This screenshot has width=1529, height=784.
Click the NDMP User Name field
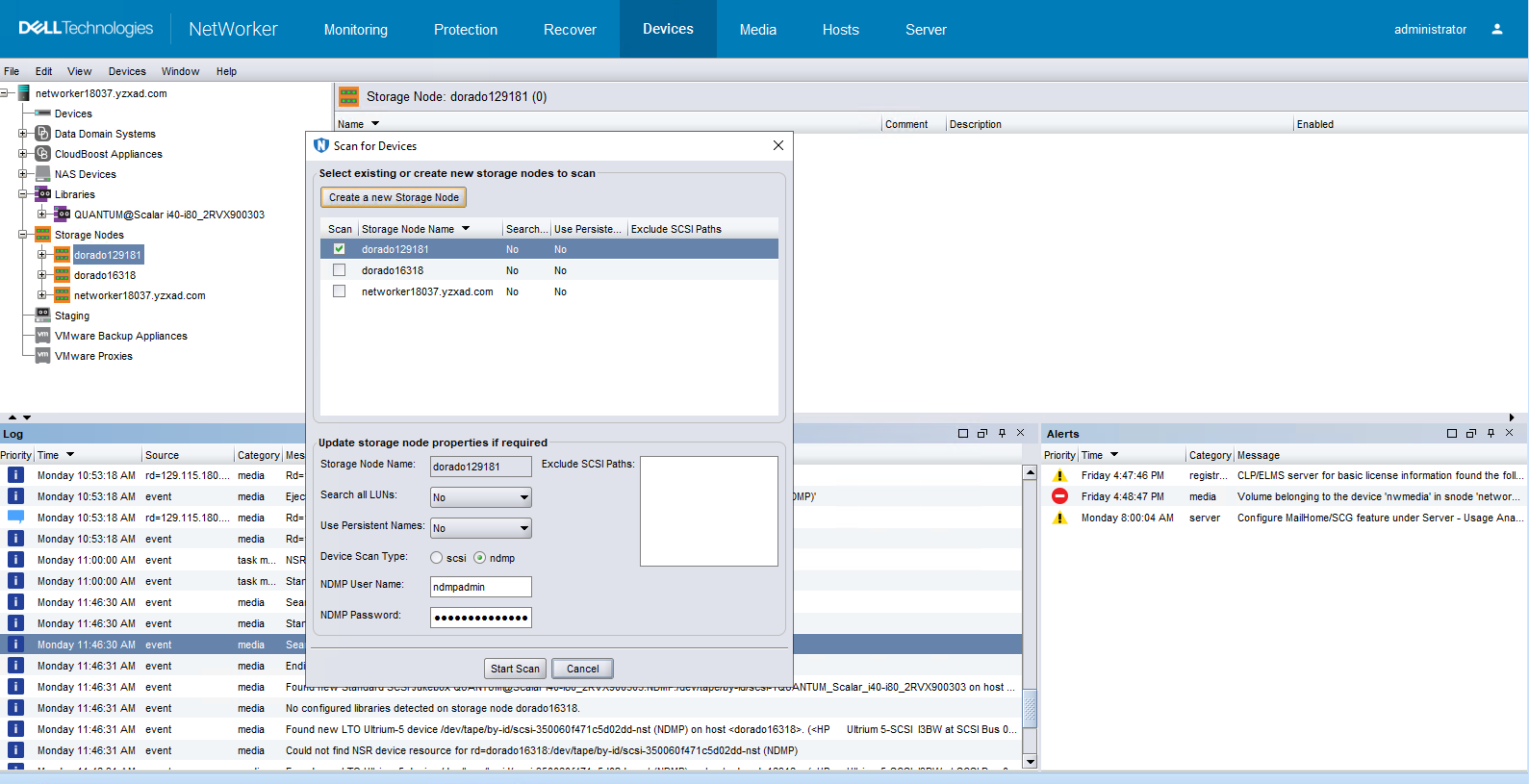coord(480,587)
